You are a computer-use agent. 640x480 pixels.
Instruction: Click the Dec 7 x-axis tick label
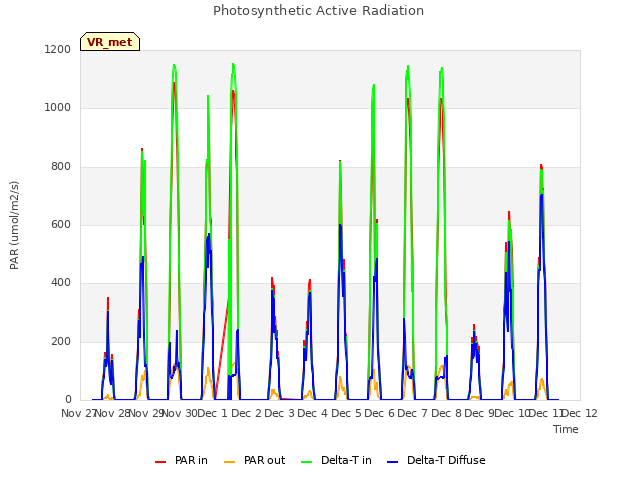tap(413, 413)
